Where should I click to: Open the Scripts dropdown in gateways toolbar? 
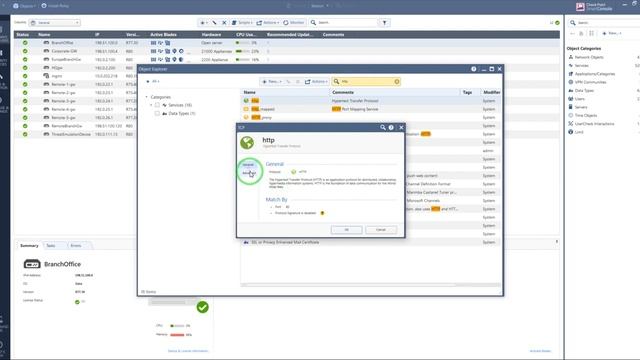coord(242,22)
